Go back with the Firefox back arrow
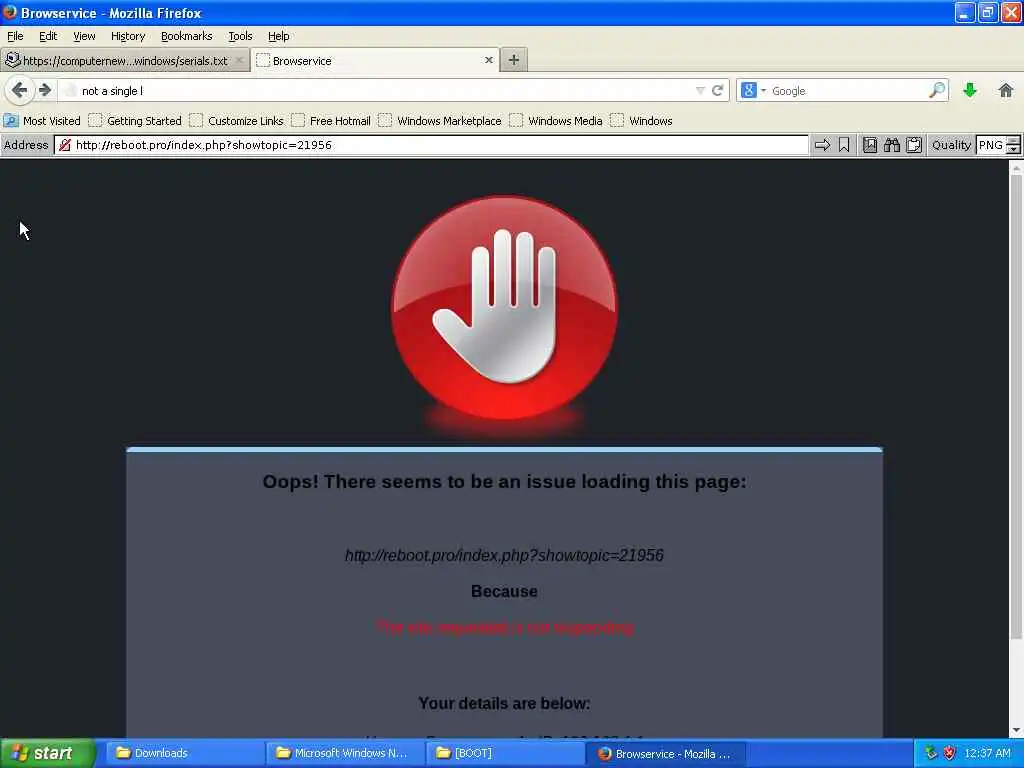Screen dimensions: 1024x768 pos(19,90)
